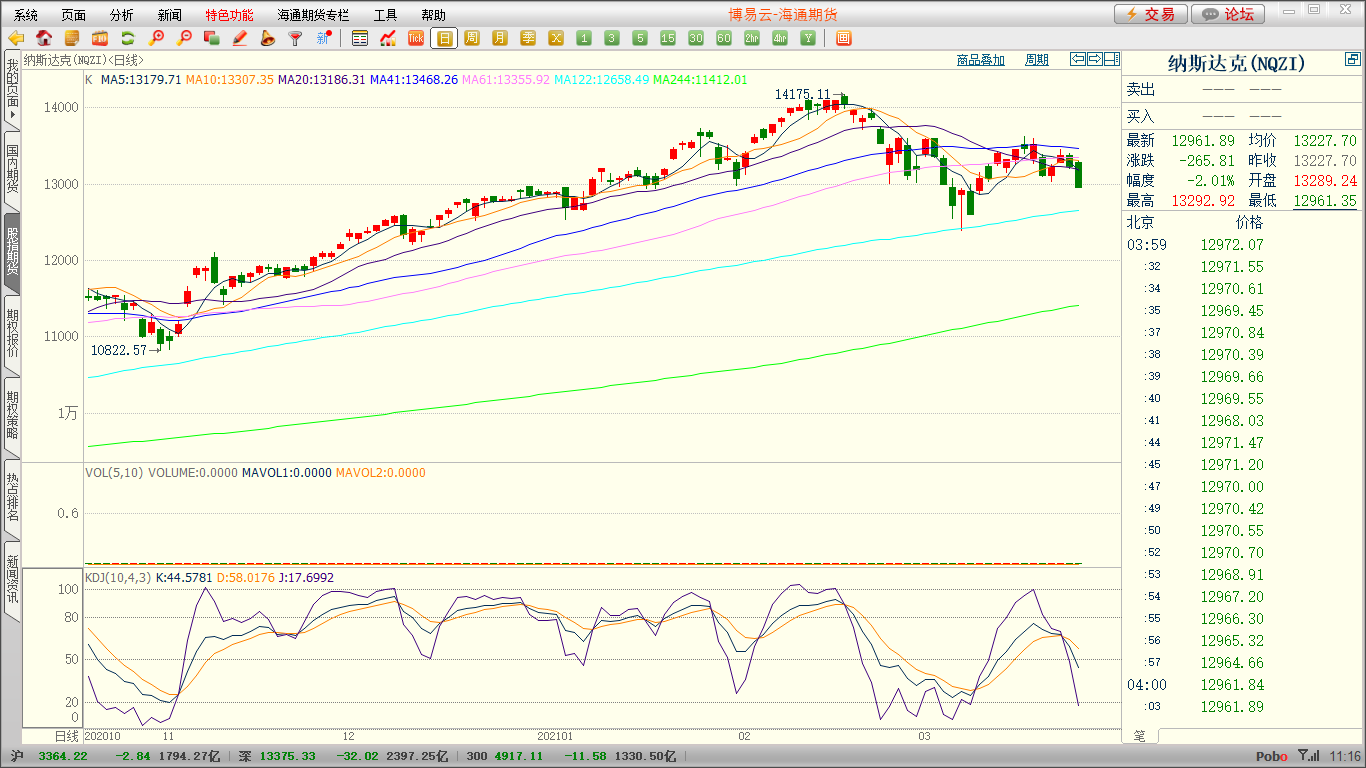The height and width of the screenshot is (768, 1366).
Task: Click the green refresh arrows icon
Action: [x=128, y=38]
